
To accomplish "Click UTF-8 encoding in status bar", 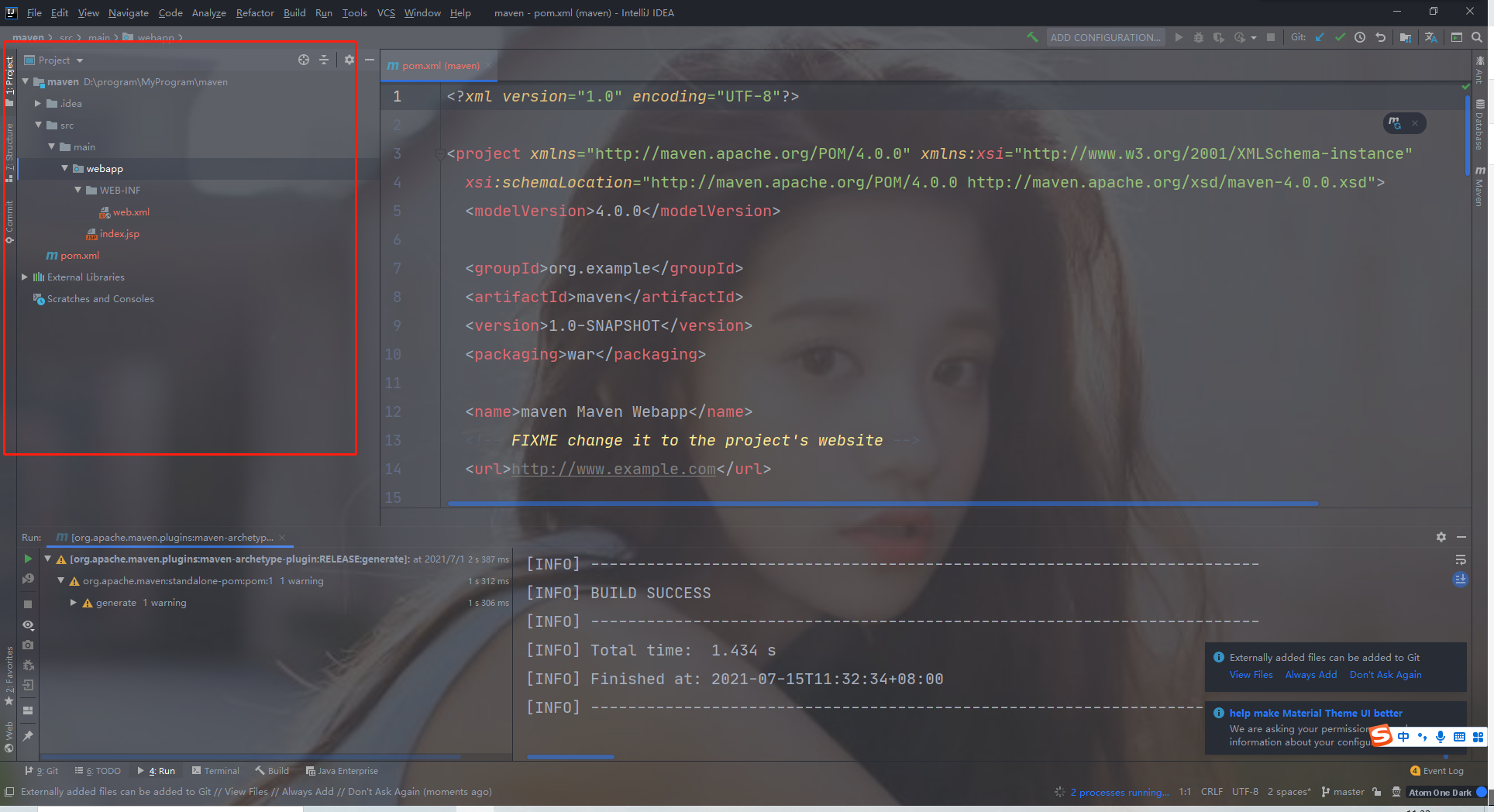I will [1245, 792].
